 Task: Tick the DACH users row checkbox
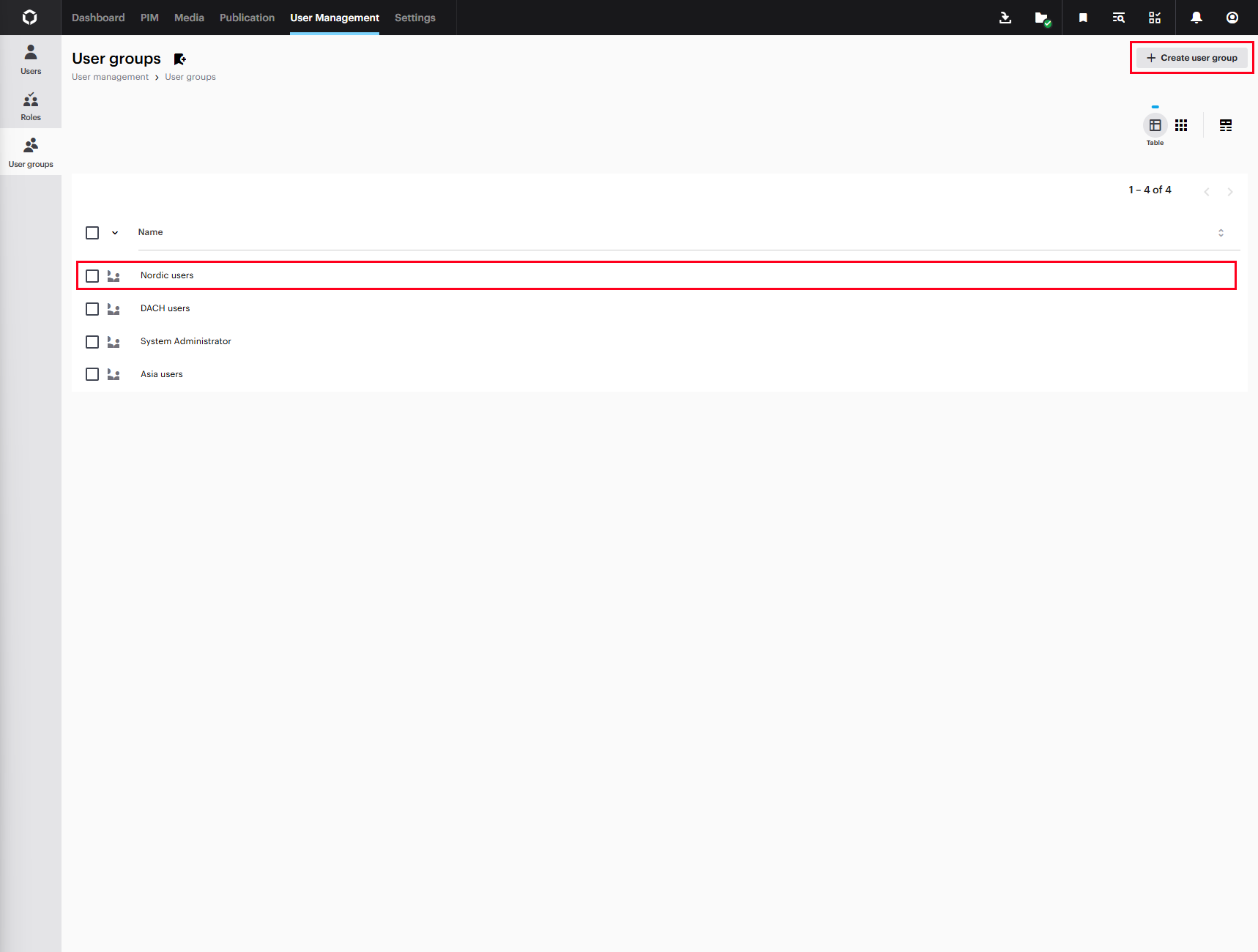92,309
